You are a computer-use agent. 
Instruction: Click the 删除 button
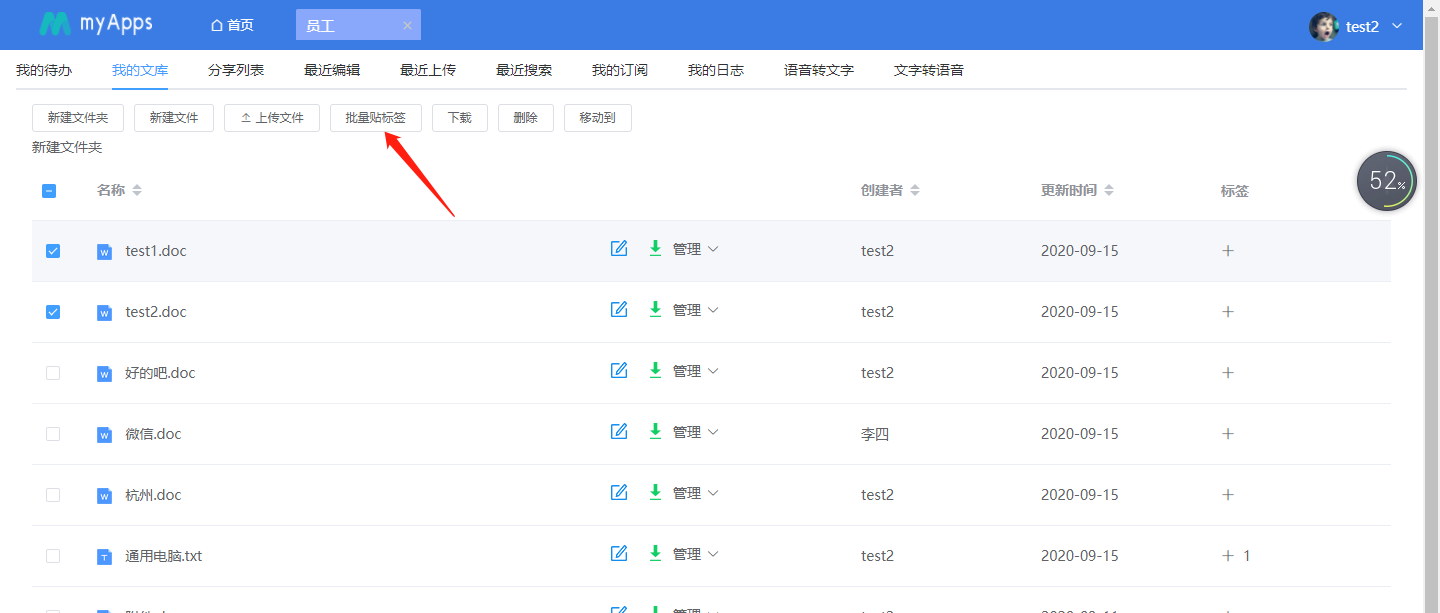tap(526, 118)
